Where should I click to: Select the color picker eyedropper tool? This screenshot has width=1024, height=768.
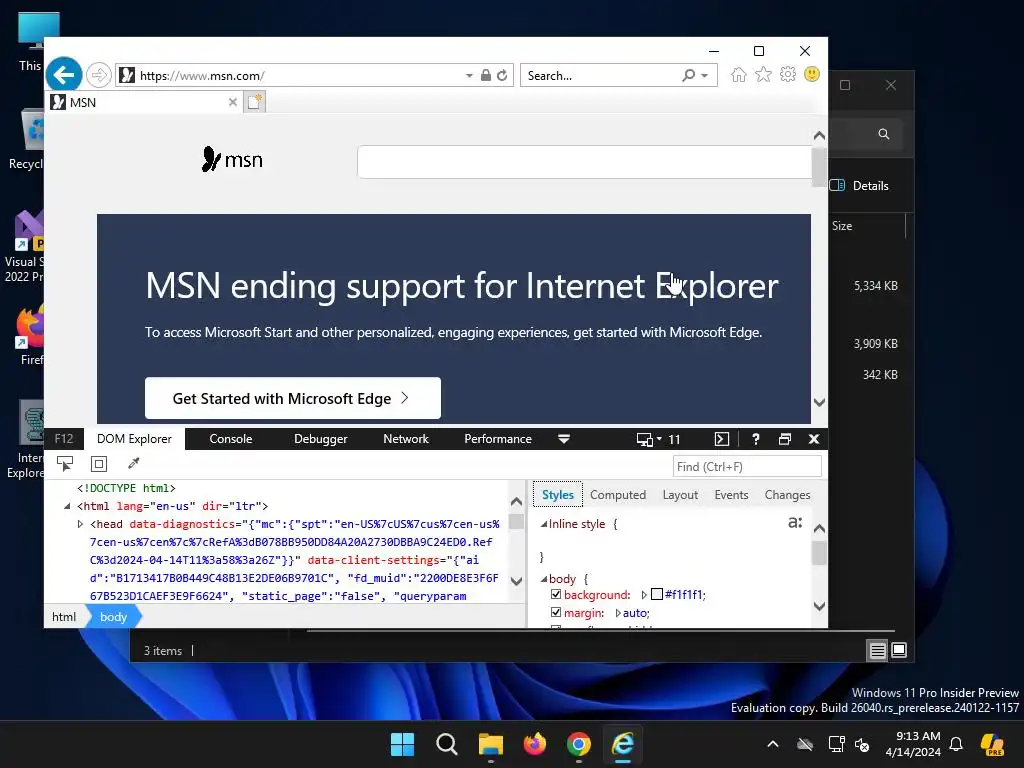point(133,464)
